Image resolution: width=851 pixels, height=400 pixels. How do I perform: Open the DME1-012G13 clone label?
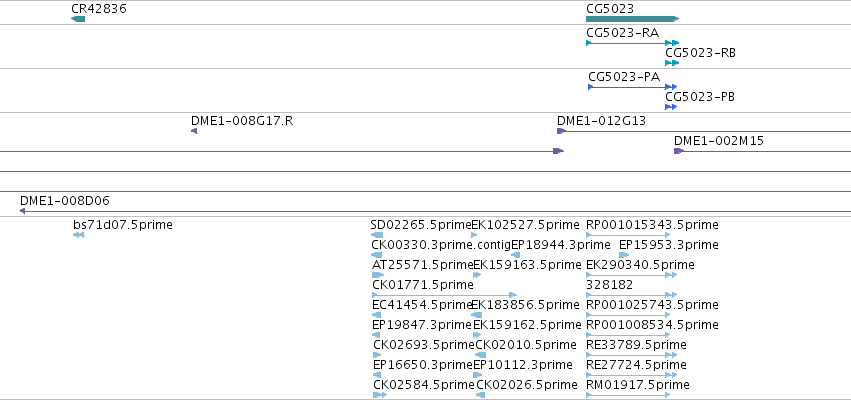(601, 121)
